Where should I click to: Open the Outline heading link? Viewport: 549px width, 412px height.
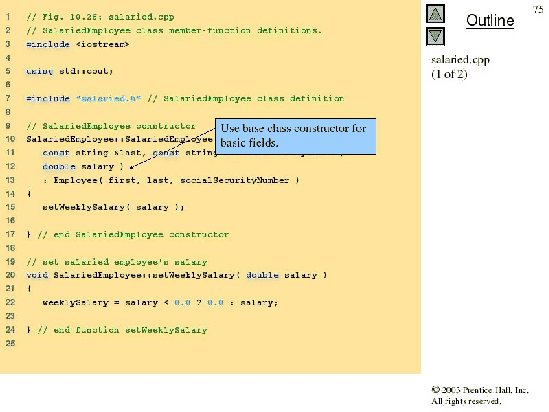[490, 20]
